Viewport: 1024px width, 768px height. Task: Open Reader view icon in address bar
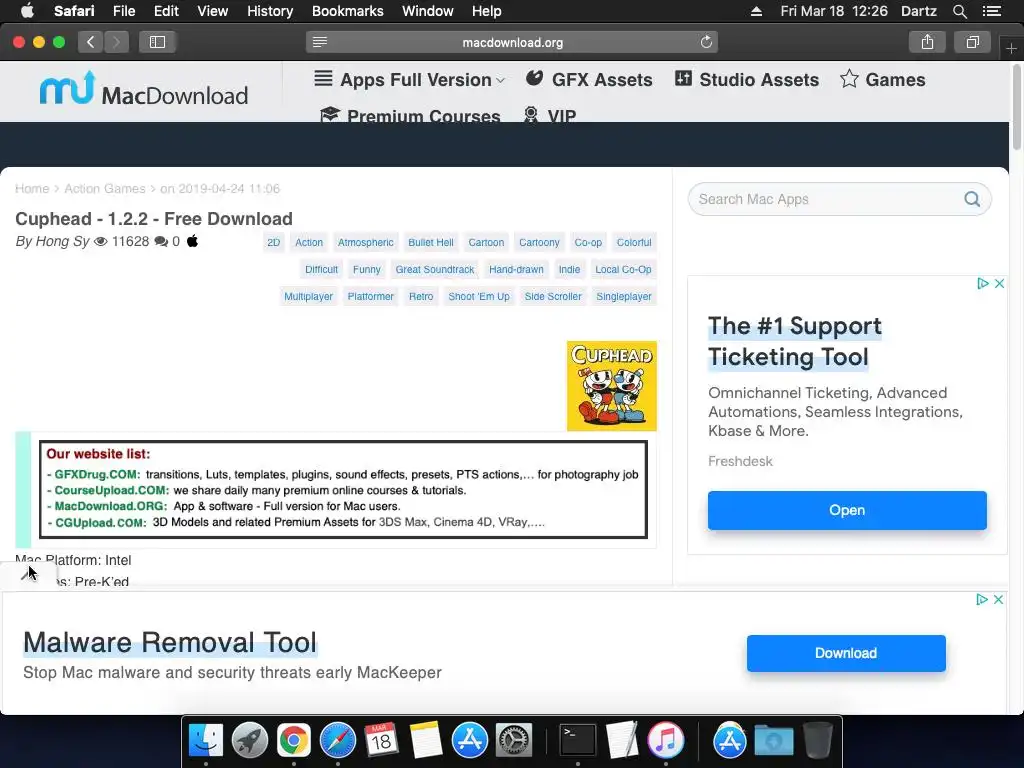point(319,42)
